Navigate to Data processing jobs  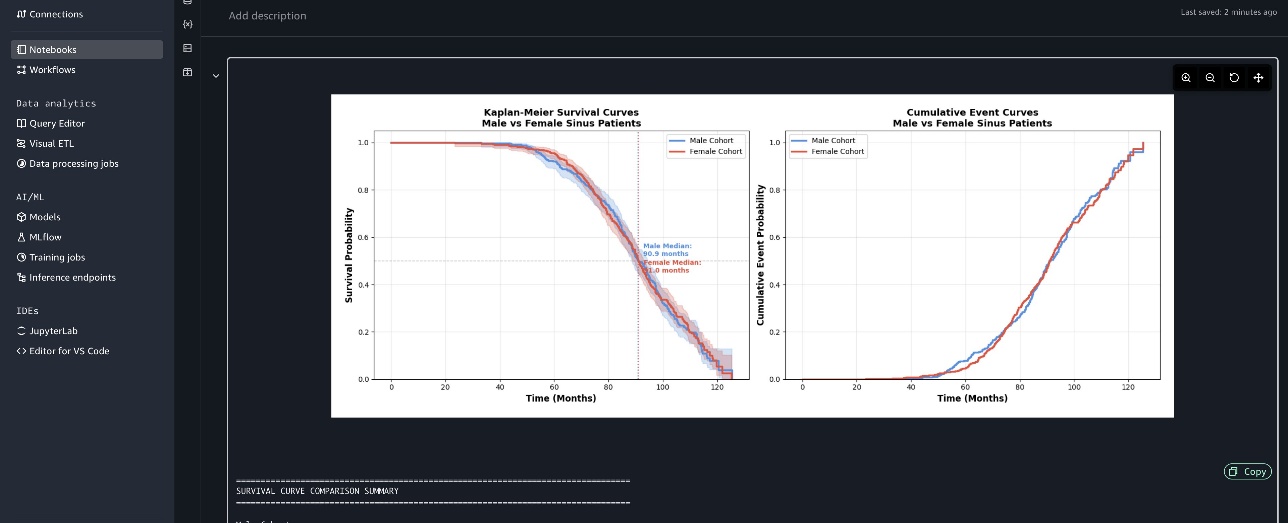coord(73,164)
